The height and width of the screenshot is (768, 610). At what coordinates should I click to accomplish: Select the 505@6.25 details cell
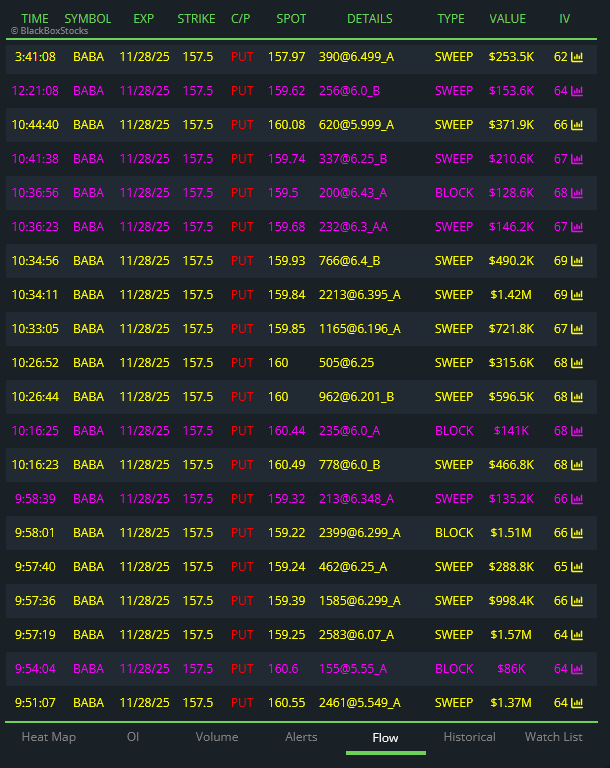tap(346, 363)
